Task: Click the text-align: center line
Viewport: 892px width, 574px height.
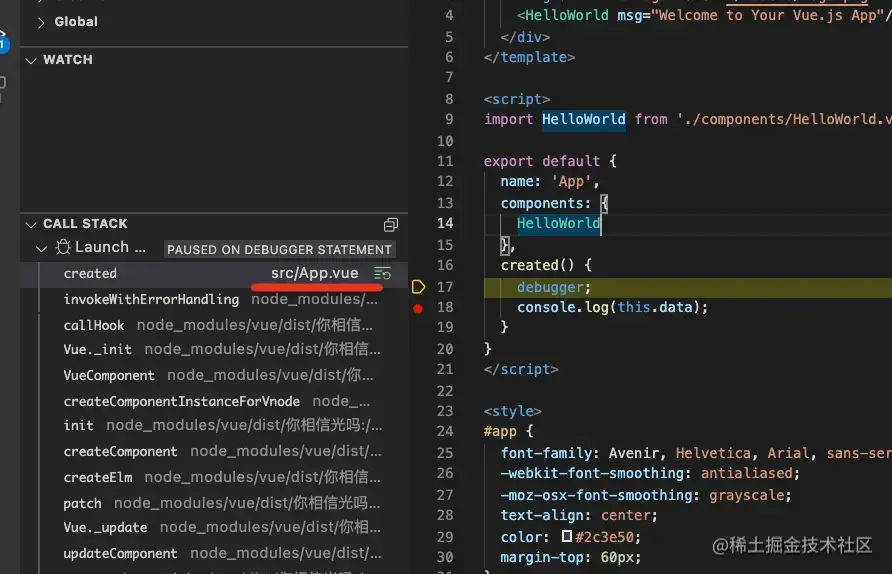Action: [x=579, y=515]
